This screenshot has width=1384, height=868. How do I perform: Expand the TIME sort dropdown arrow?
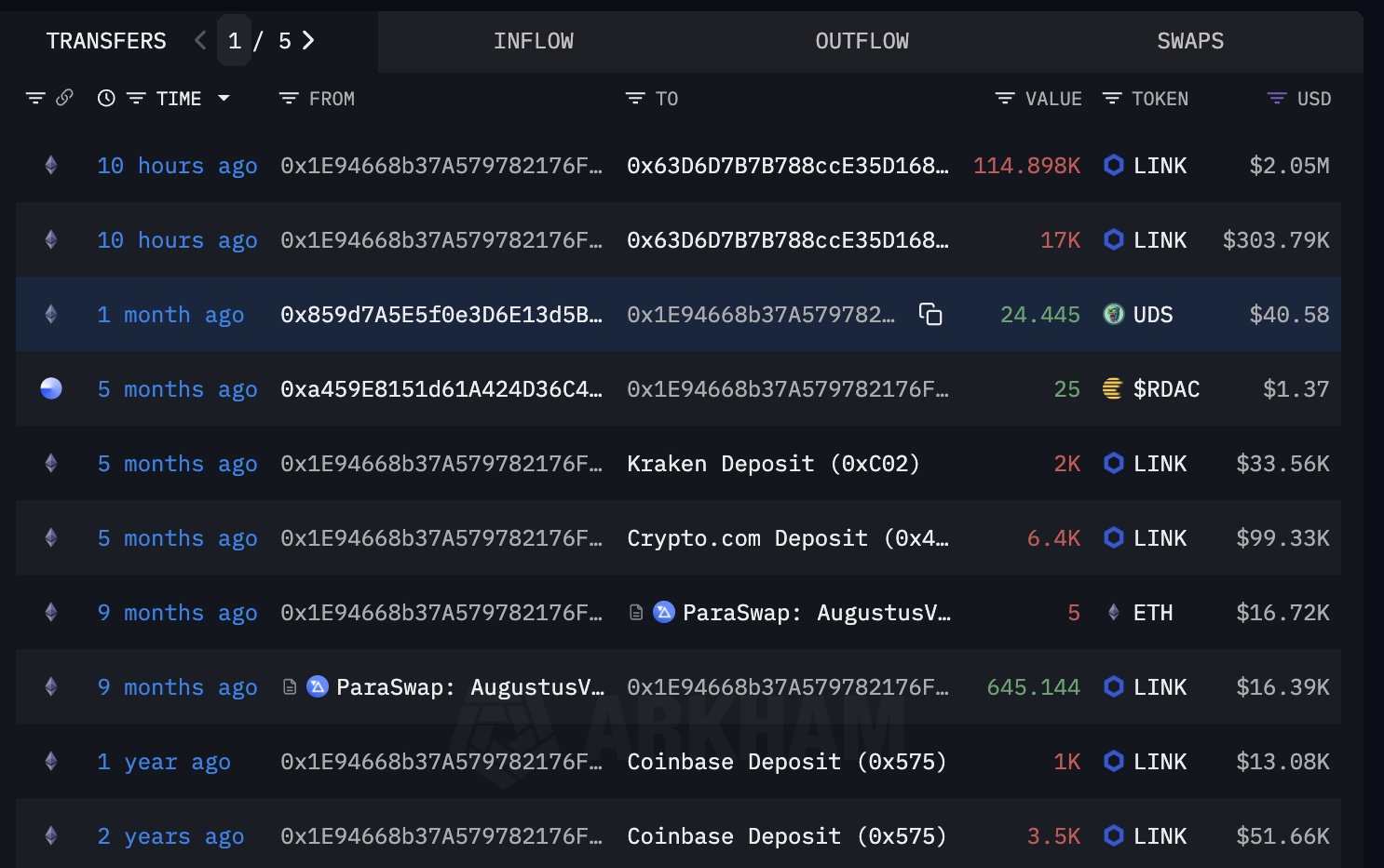pyautogui.click(x=224, y=99)
